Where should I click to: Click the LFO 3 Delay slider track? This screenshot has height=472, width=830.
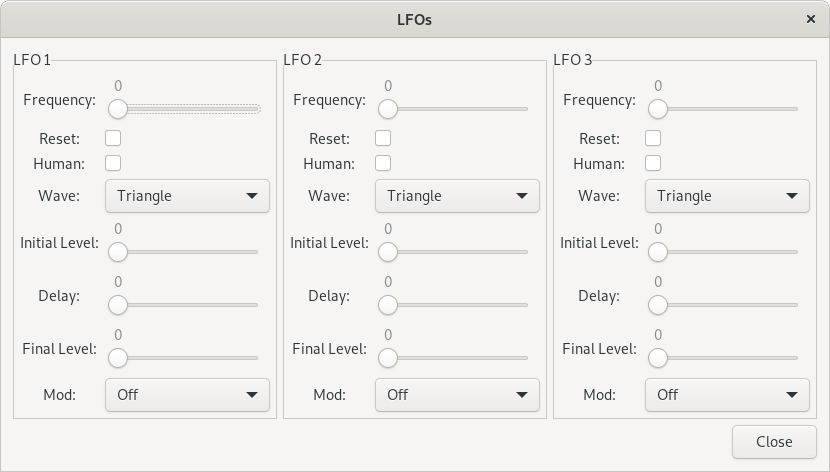(x=727, y=305)
